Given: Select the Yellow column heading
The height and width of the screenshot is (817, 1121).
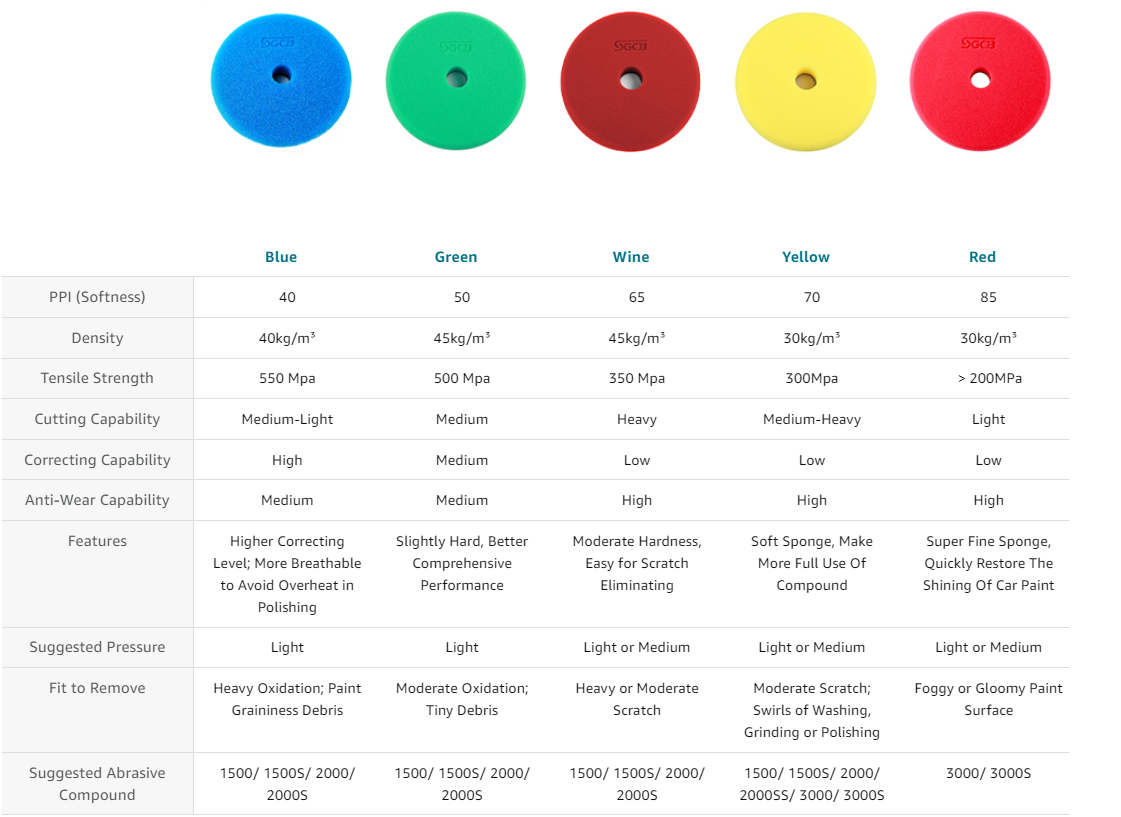Looking at the screenshot, I should click(x=806, y=257).
